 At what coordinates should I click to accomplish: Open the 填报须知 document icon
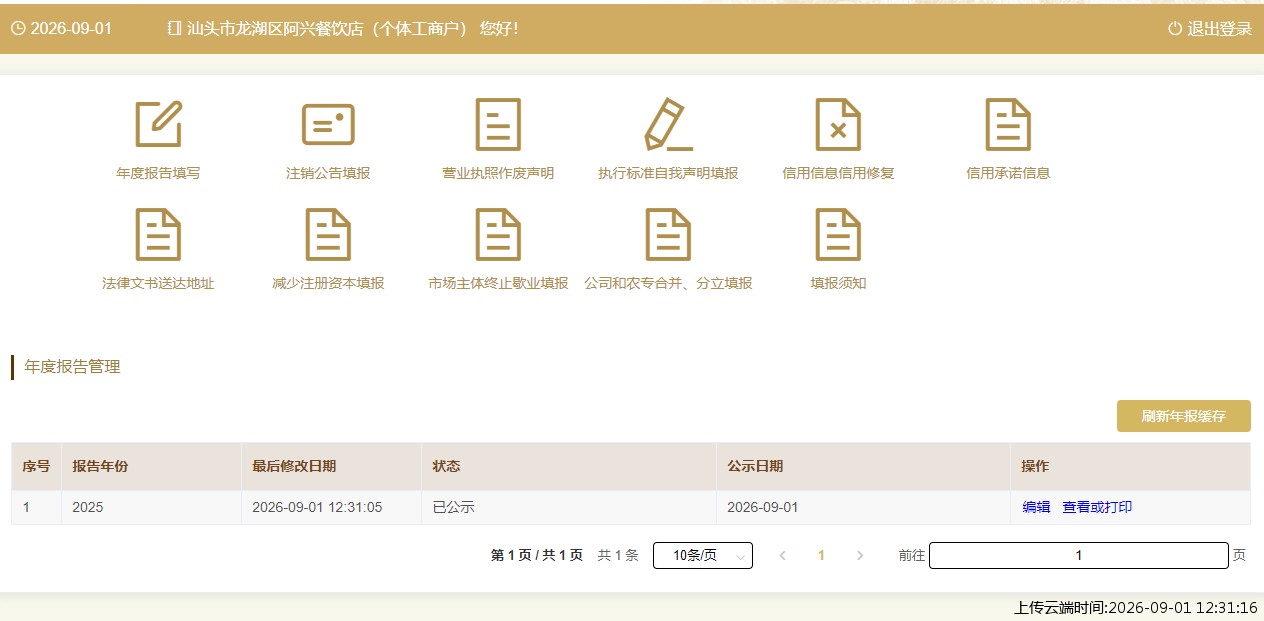838,234
